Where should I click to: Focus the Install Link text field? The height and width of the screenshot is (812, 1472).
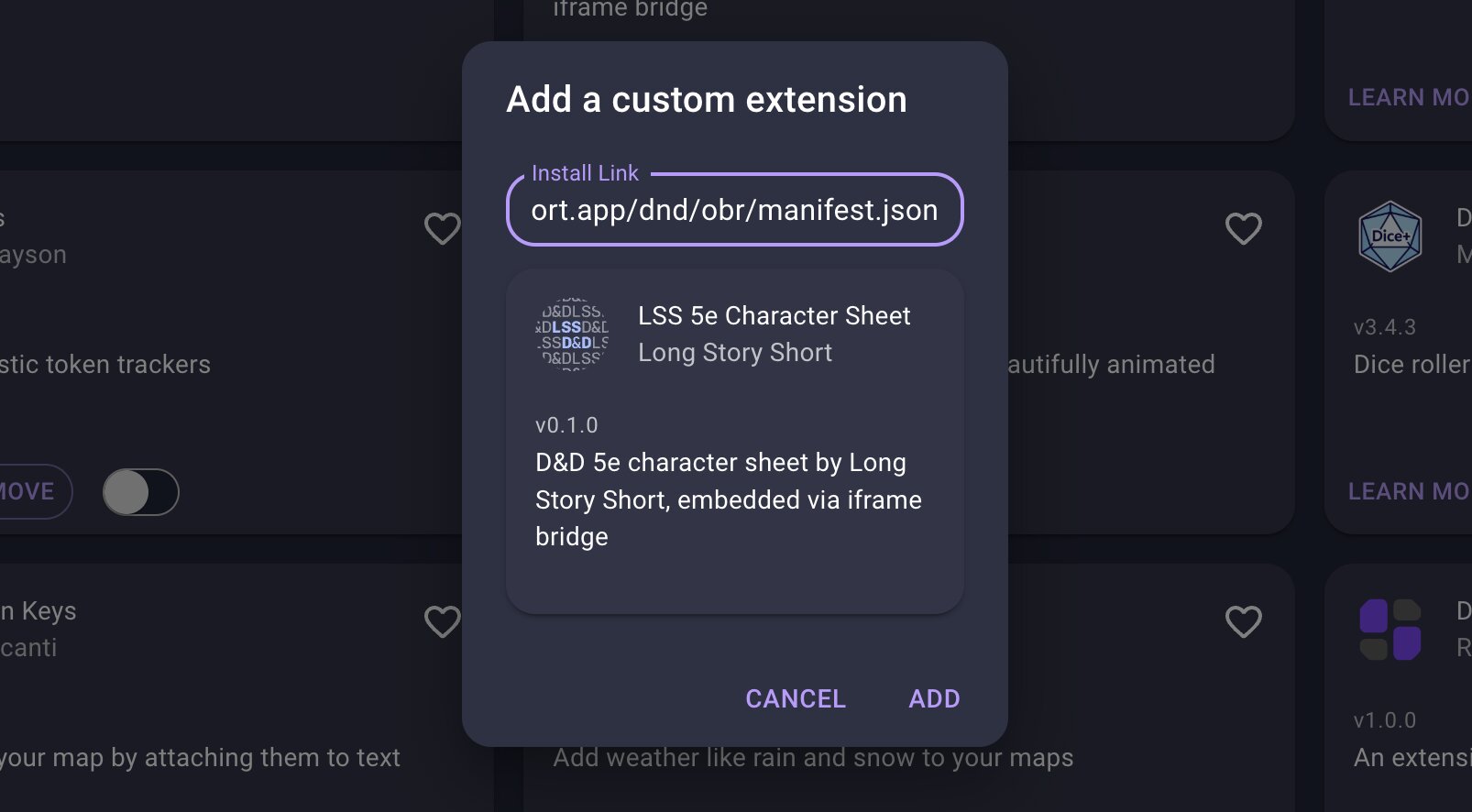click(x=734, y=210)
